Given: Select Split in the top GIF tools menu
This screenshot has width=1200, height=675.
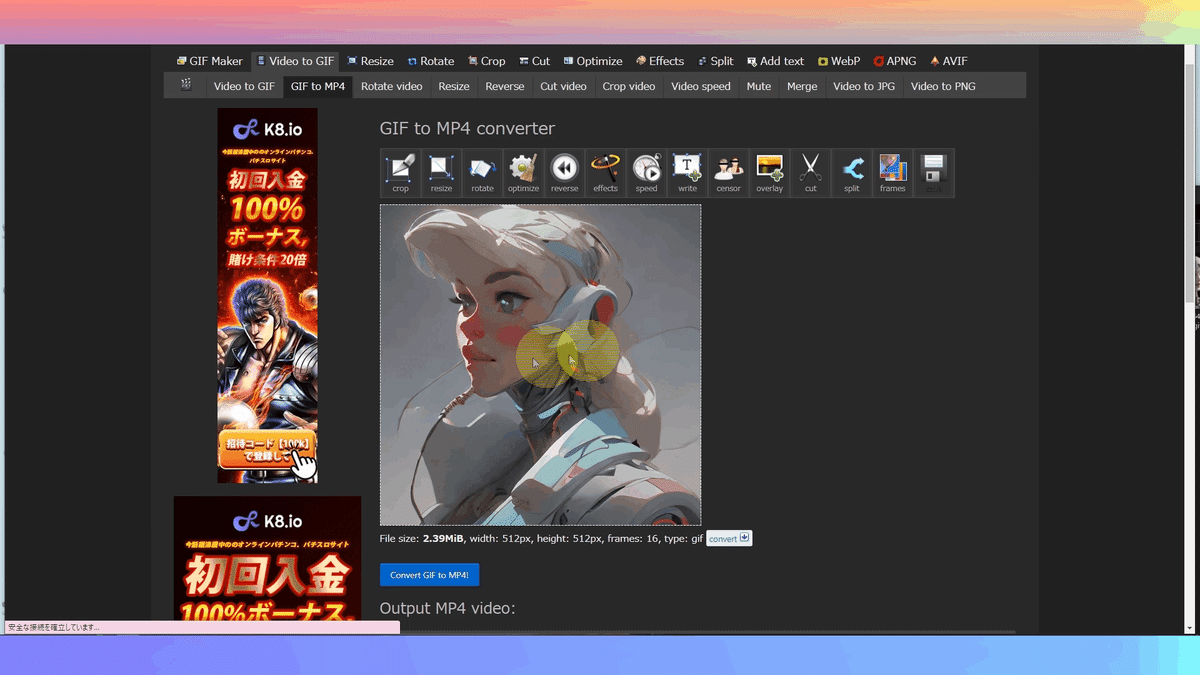Looking at the screenshot, I should (715, 61).
